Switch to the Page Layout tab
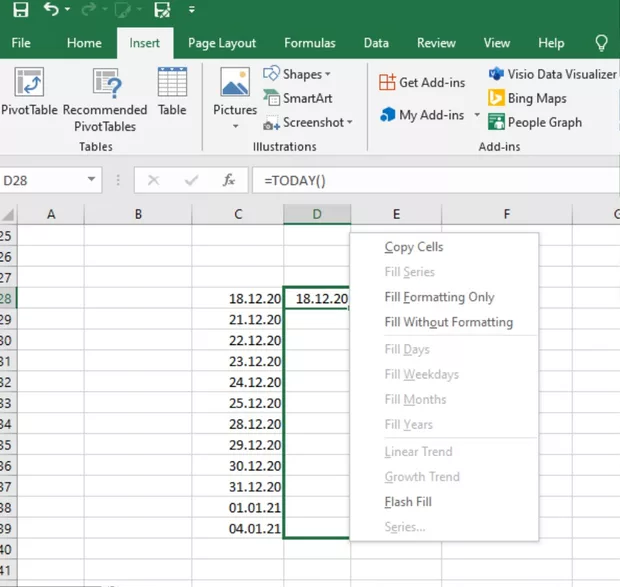This screenshot has width=620, height=587. pyautogui.click(x=222, y=43)
